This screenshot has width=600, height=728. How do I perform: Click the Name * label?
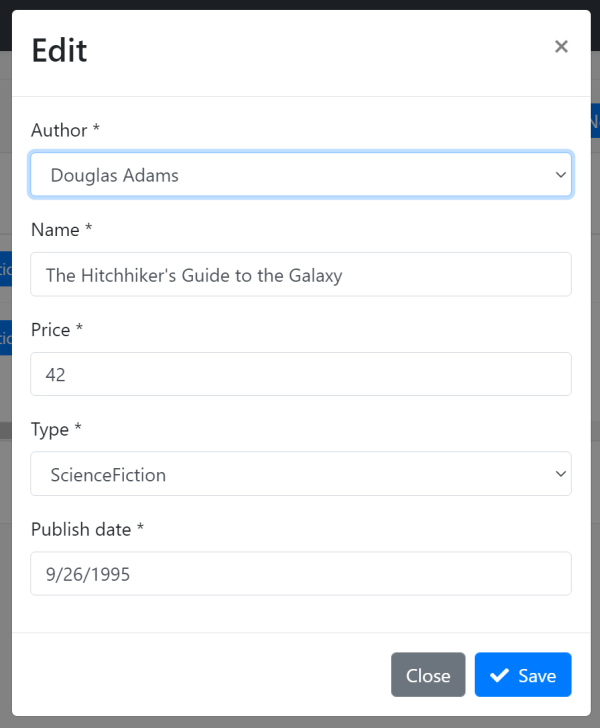tap(61, 230)
